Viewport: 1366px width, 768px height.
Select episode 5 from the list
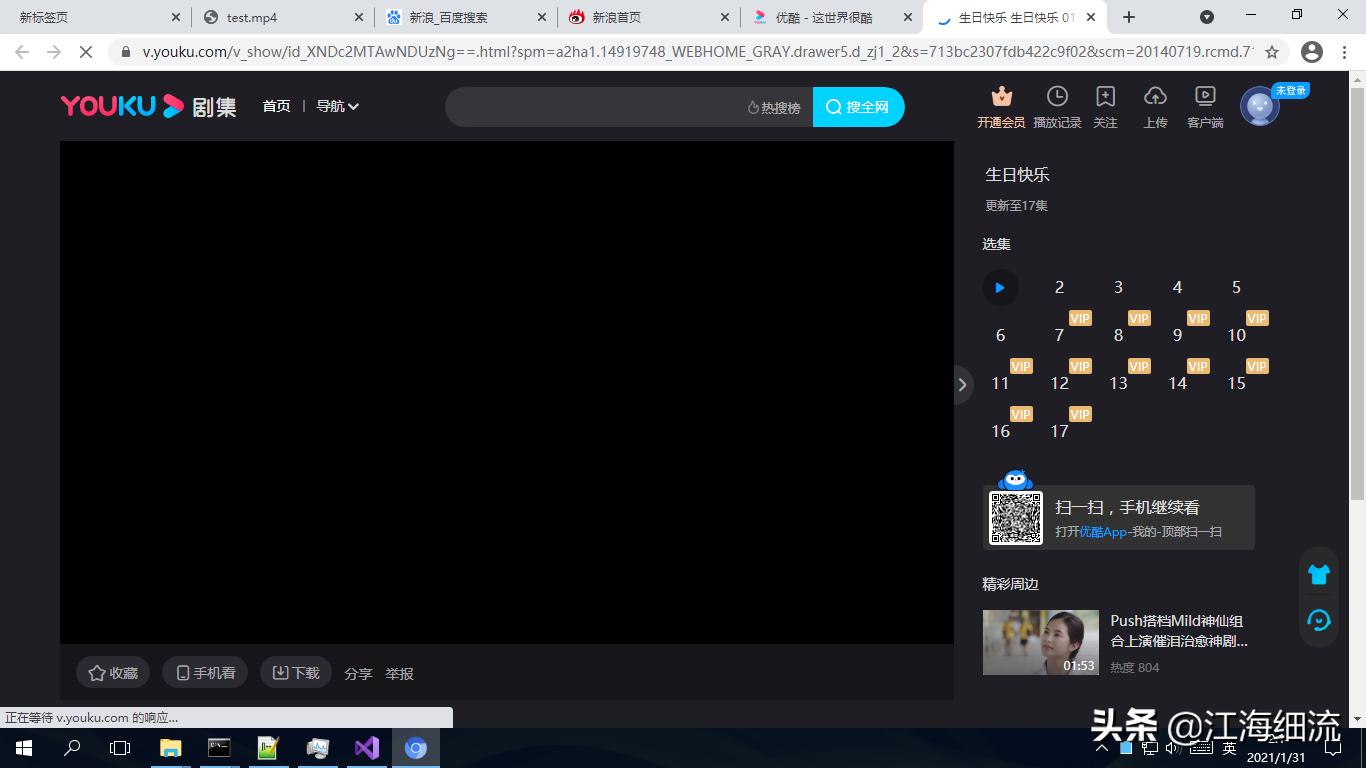tap(1236, 288)
